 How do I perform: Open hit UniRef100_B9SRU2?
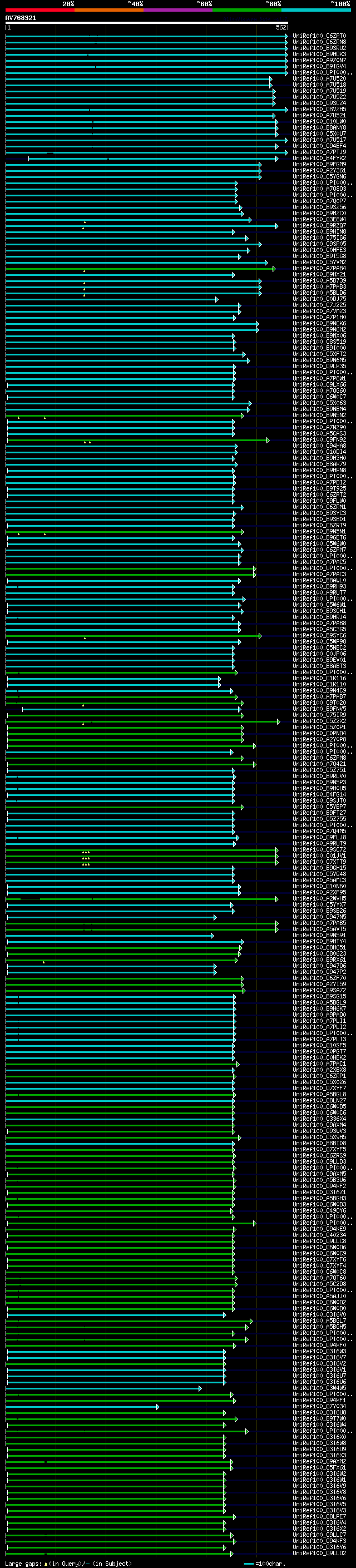click(319, 48)
